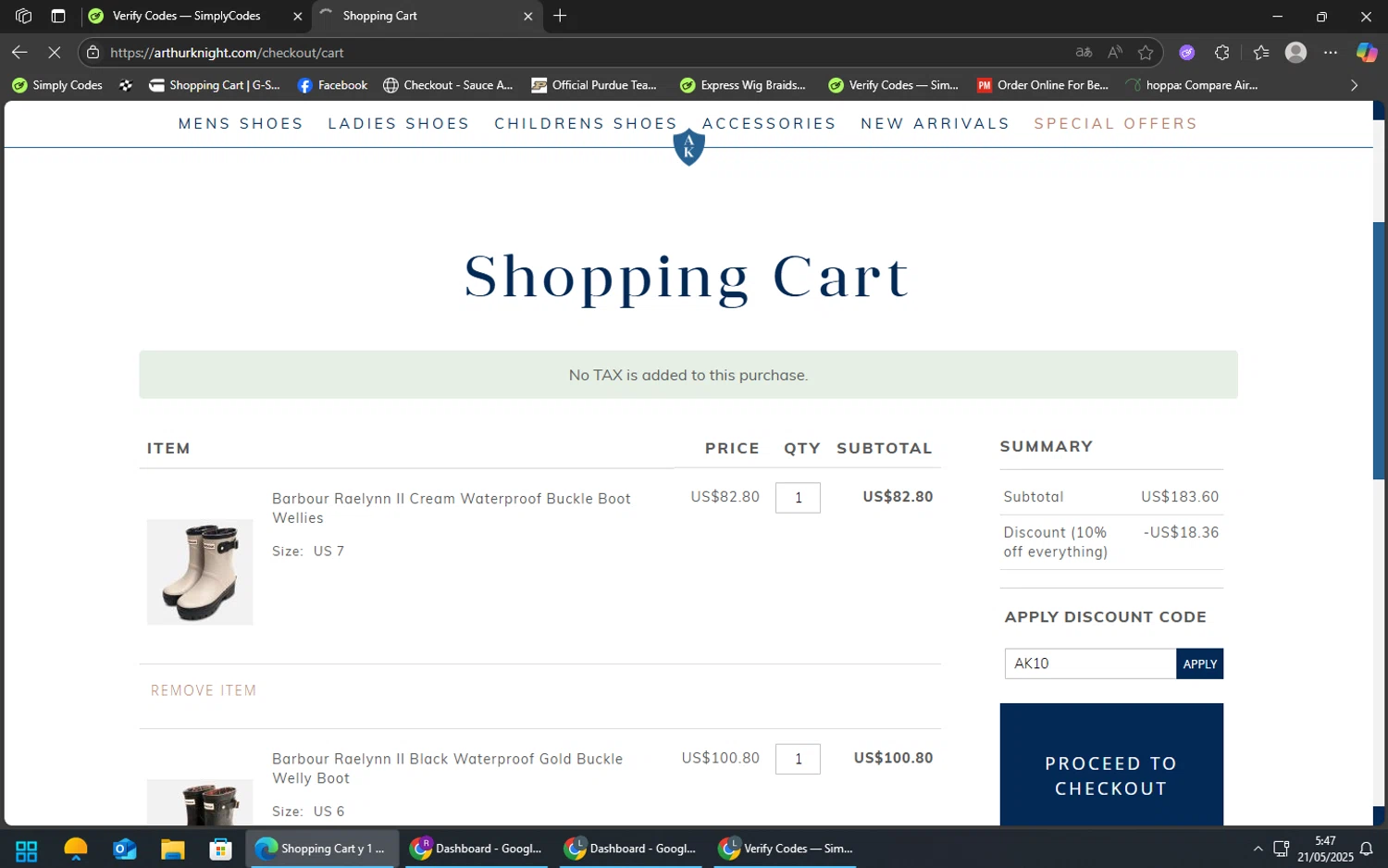
Task: Click the discount amount -US$18.36
Action: pos(1181,532)
